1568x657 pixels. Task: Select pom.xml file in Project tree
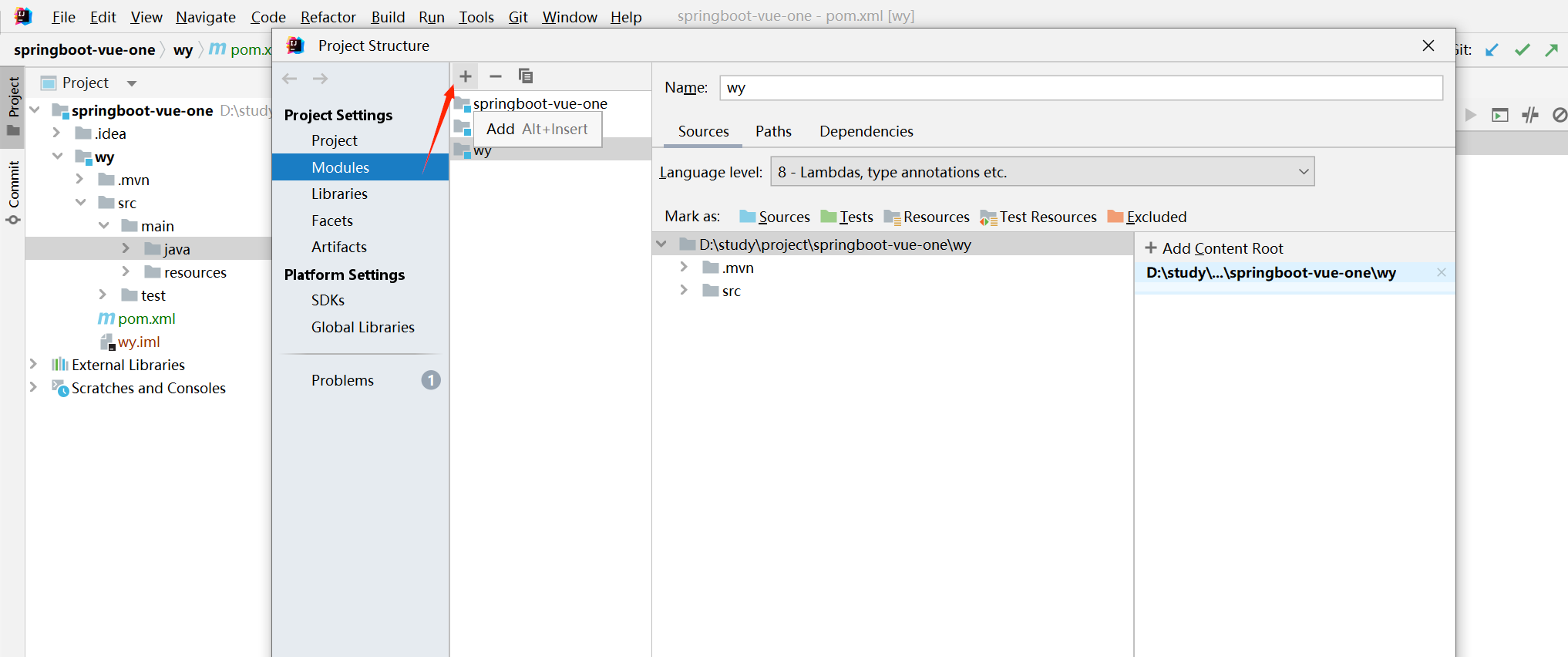click(146, 318)
